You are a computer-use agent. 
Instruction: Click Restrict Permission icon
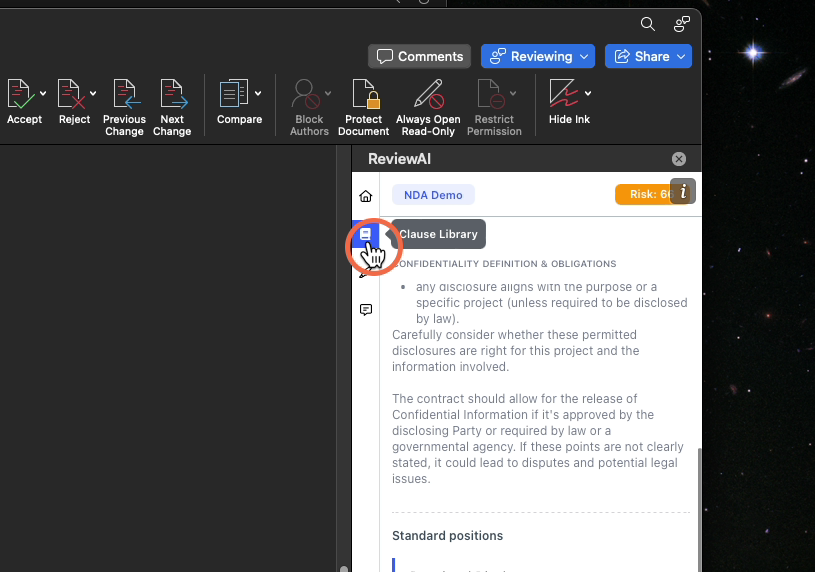point(491,94)
